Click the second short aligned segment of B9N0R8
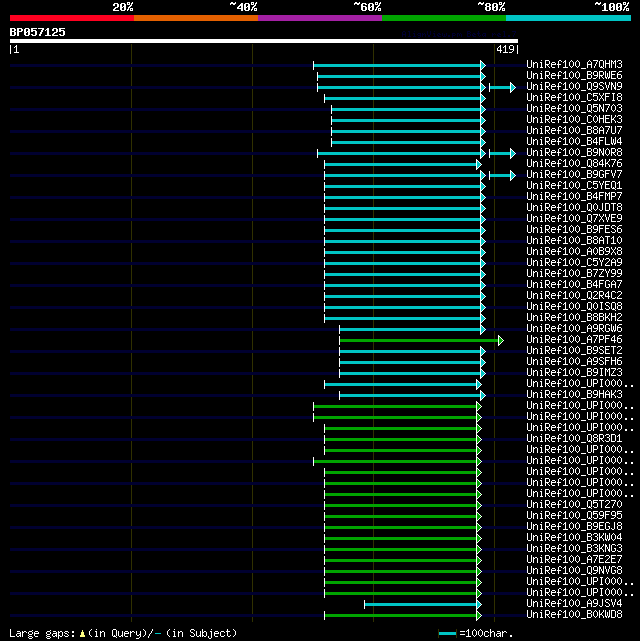 click(x=502, y=153)
